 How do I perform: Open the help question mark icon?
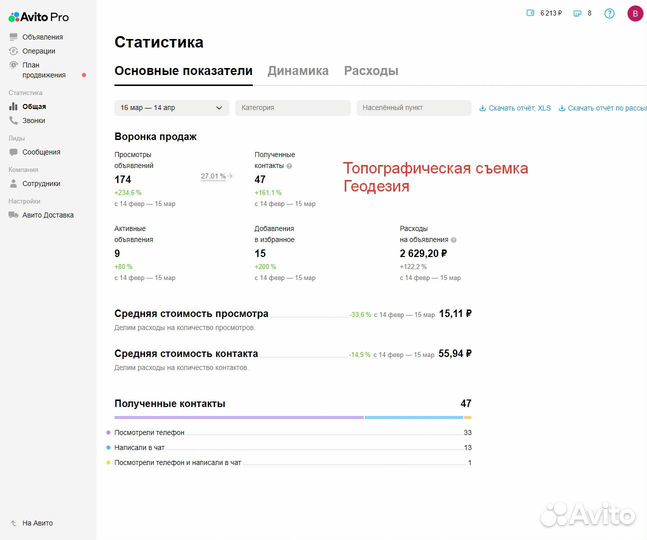coord(609,13)
